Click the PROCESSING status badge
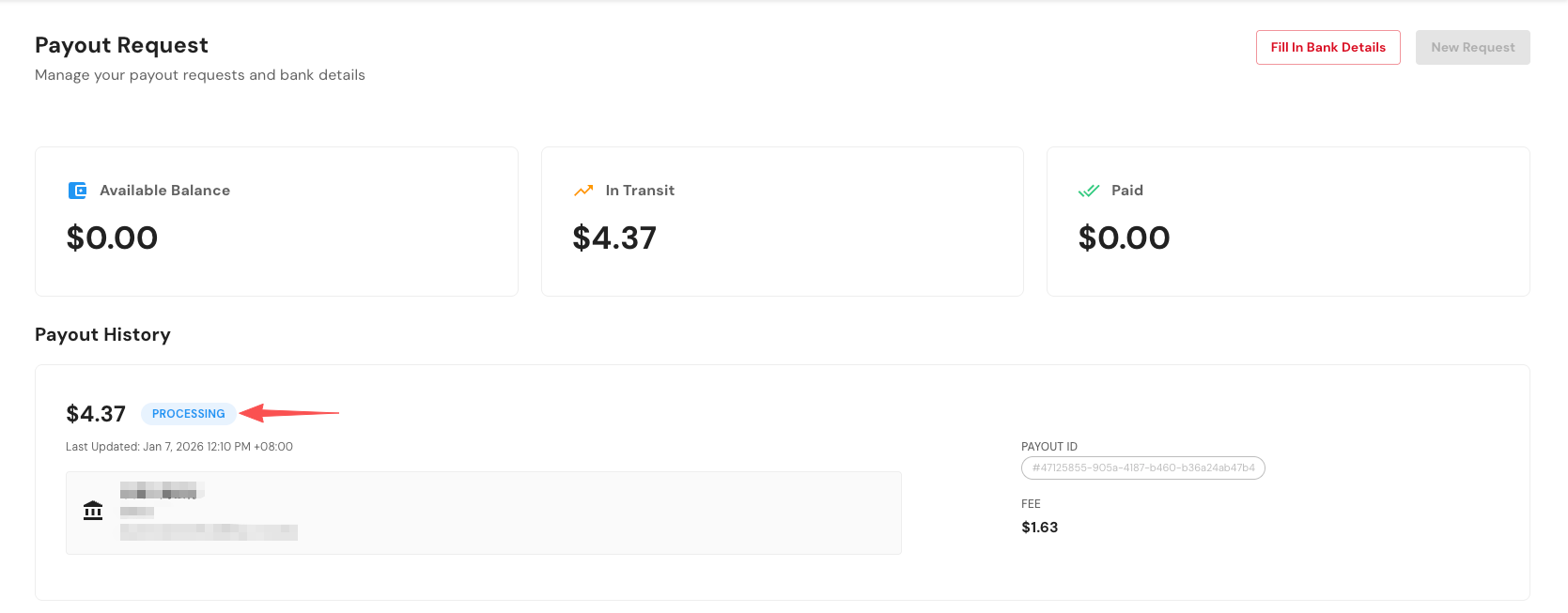This screenshot has height=613, width=1568. pyautogui.click(x=188, y=414)
